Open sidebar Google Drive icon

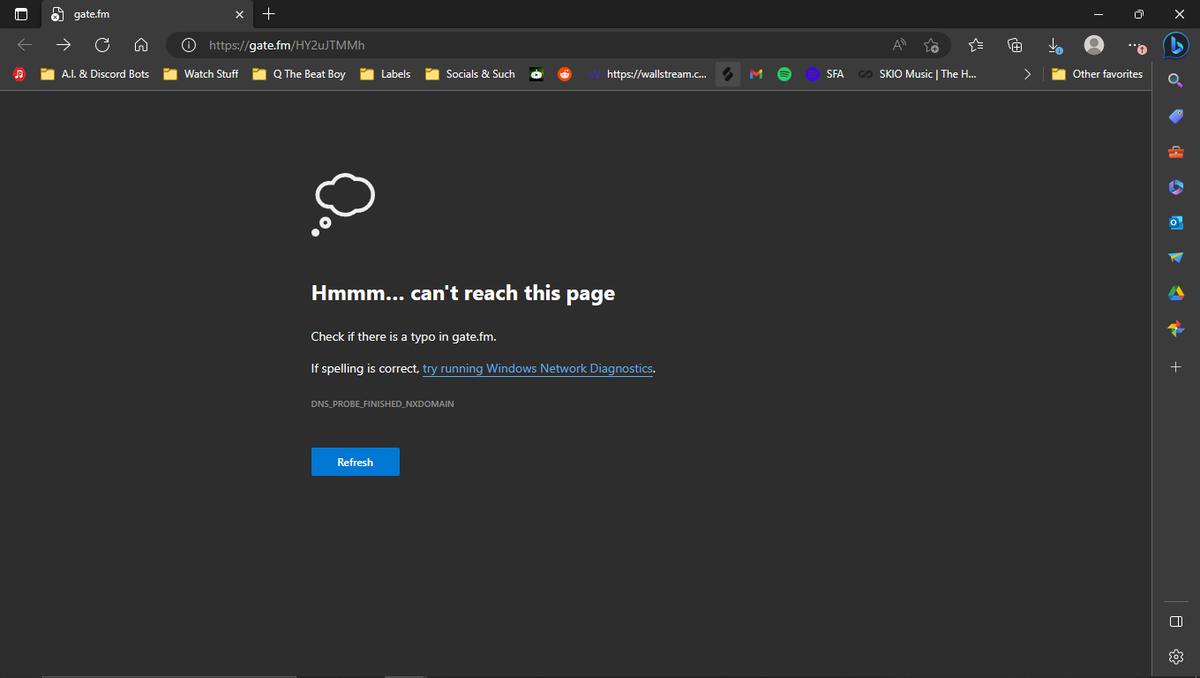(1175, 292)
